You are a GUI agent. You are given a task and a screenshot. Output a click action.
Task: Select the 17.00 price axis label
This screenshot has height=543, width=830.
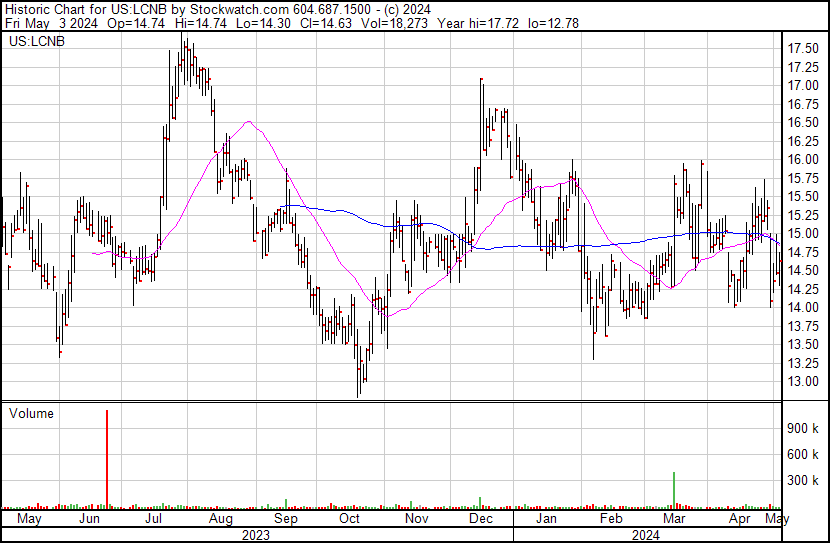click(803, 86)
